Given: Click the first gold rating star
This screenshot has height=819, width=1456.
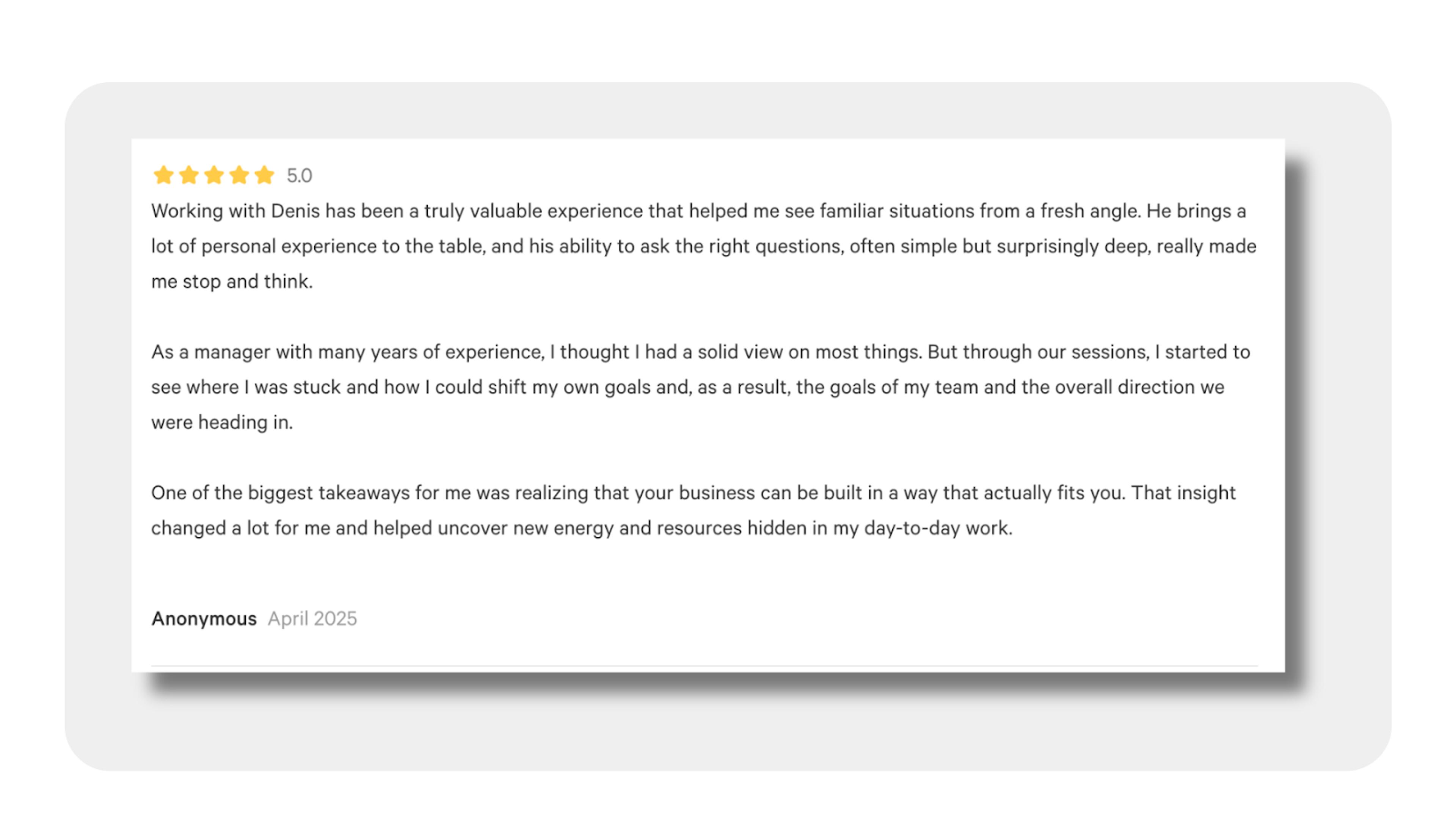Looking at the screenshot, I should [163, 175].
